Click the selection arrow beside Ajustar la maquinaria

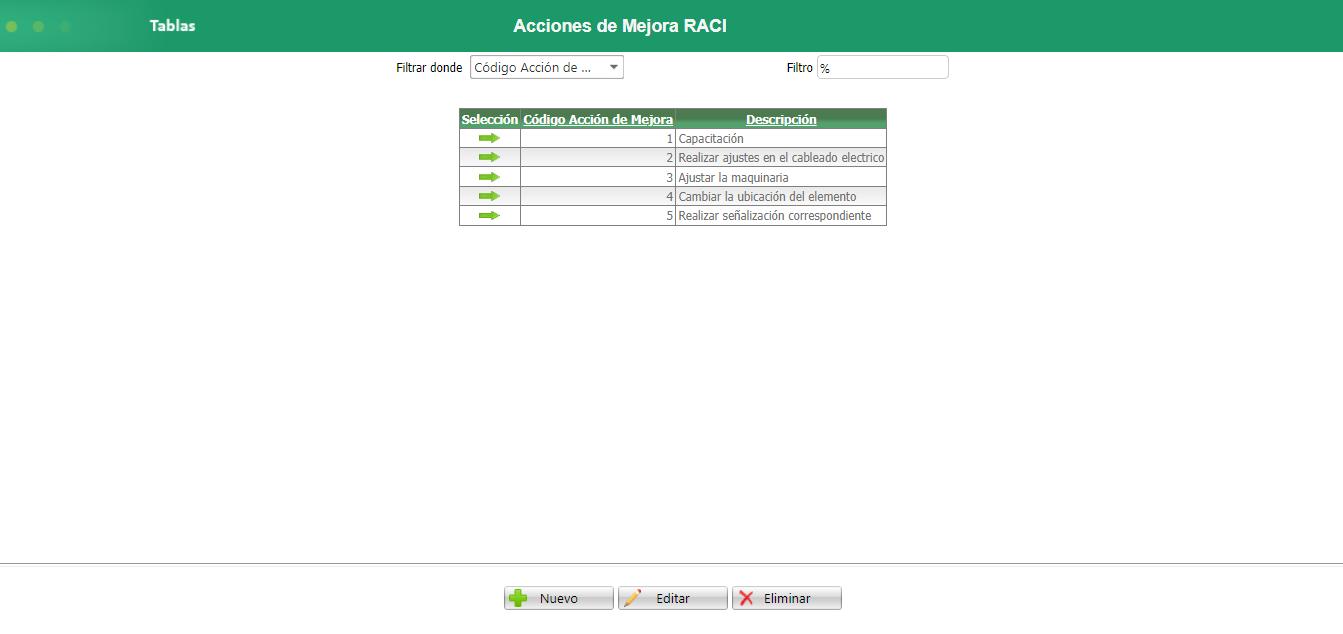pyautogui.click(x=489, y=176)
